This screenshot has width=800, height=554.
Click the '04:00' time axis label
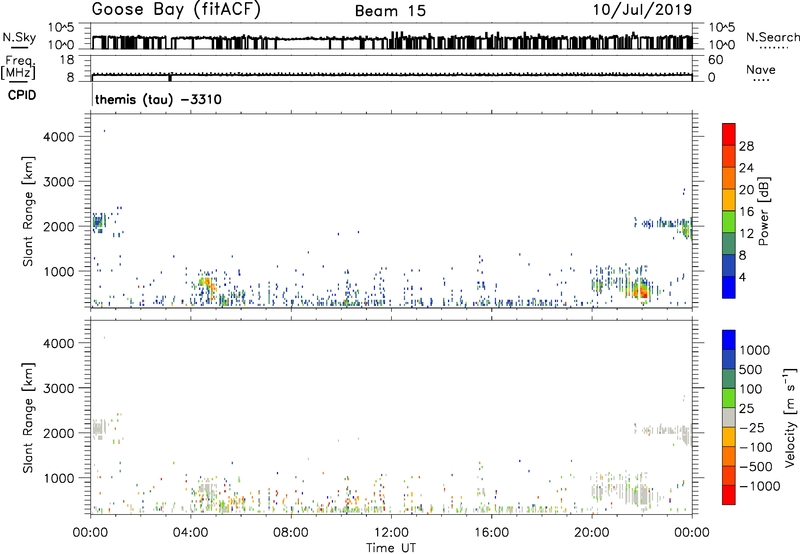point(190,533)
